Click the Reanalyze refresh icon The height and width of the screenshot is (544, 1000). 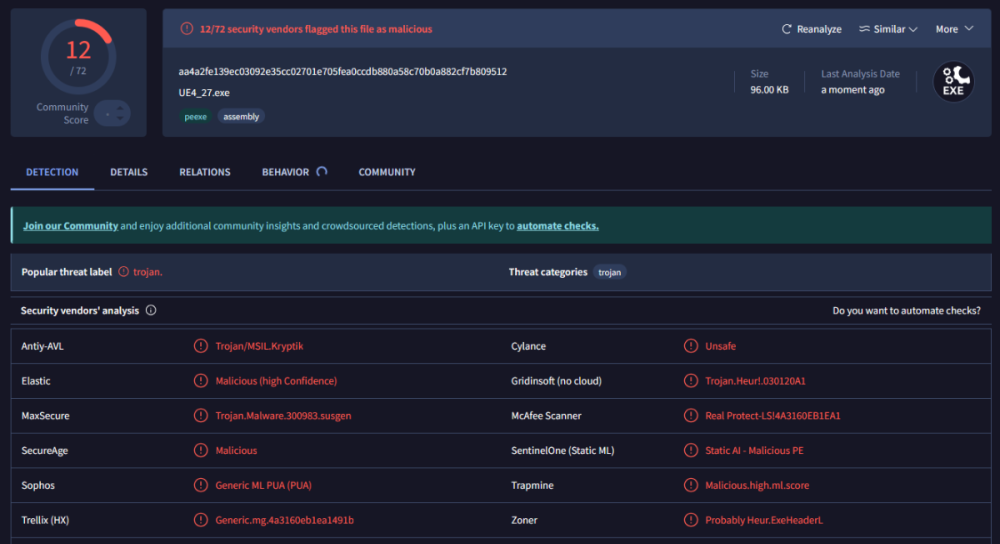click(x=787, y=30)
